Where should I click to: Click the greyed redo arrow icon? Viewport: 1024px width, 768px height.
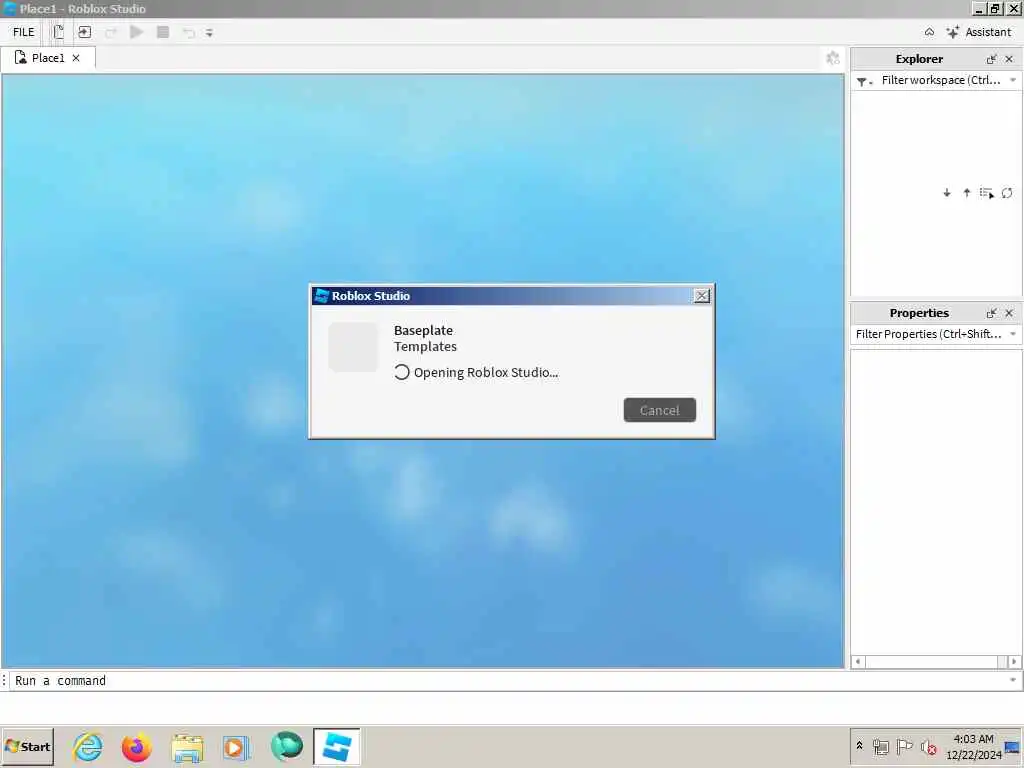111,33
